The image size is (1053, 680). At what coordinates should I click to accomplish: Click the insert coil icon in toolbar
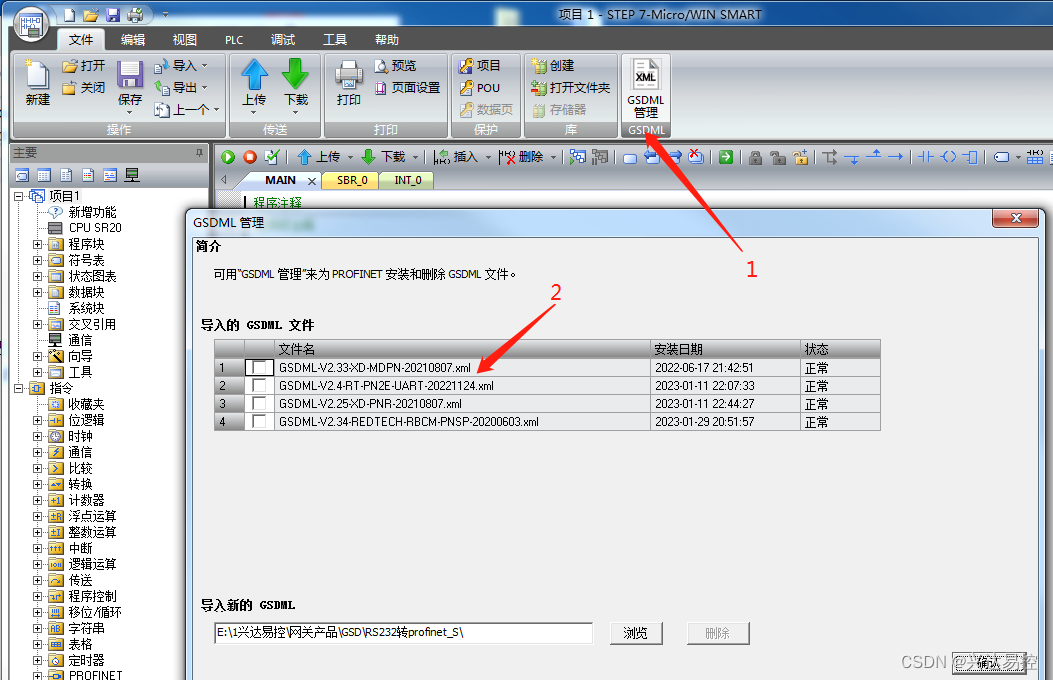[x=948, y=157]
